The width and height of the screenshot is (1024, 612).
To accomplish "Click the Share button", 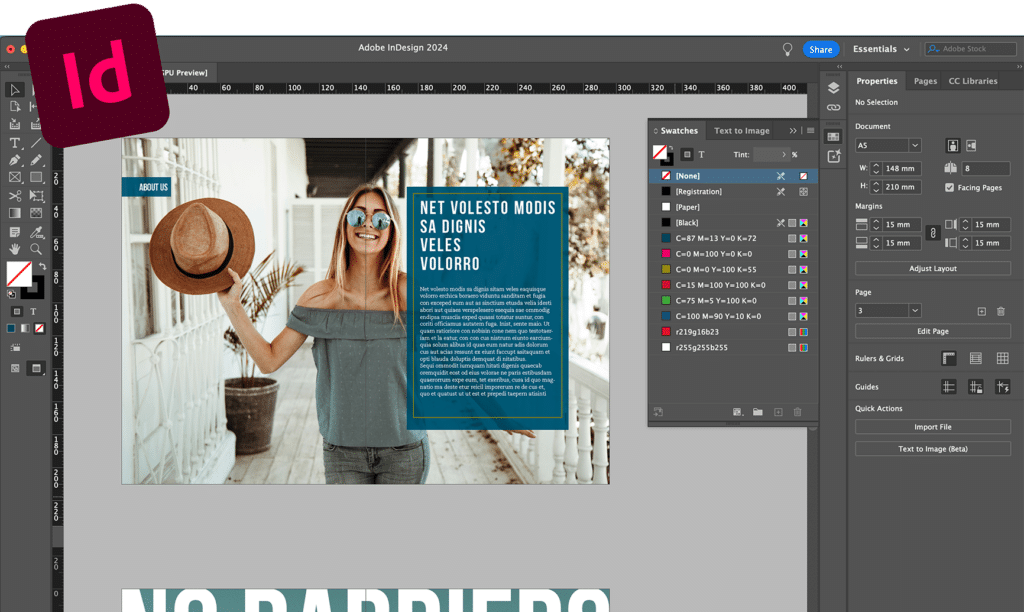I will click(820, 49).
